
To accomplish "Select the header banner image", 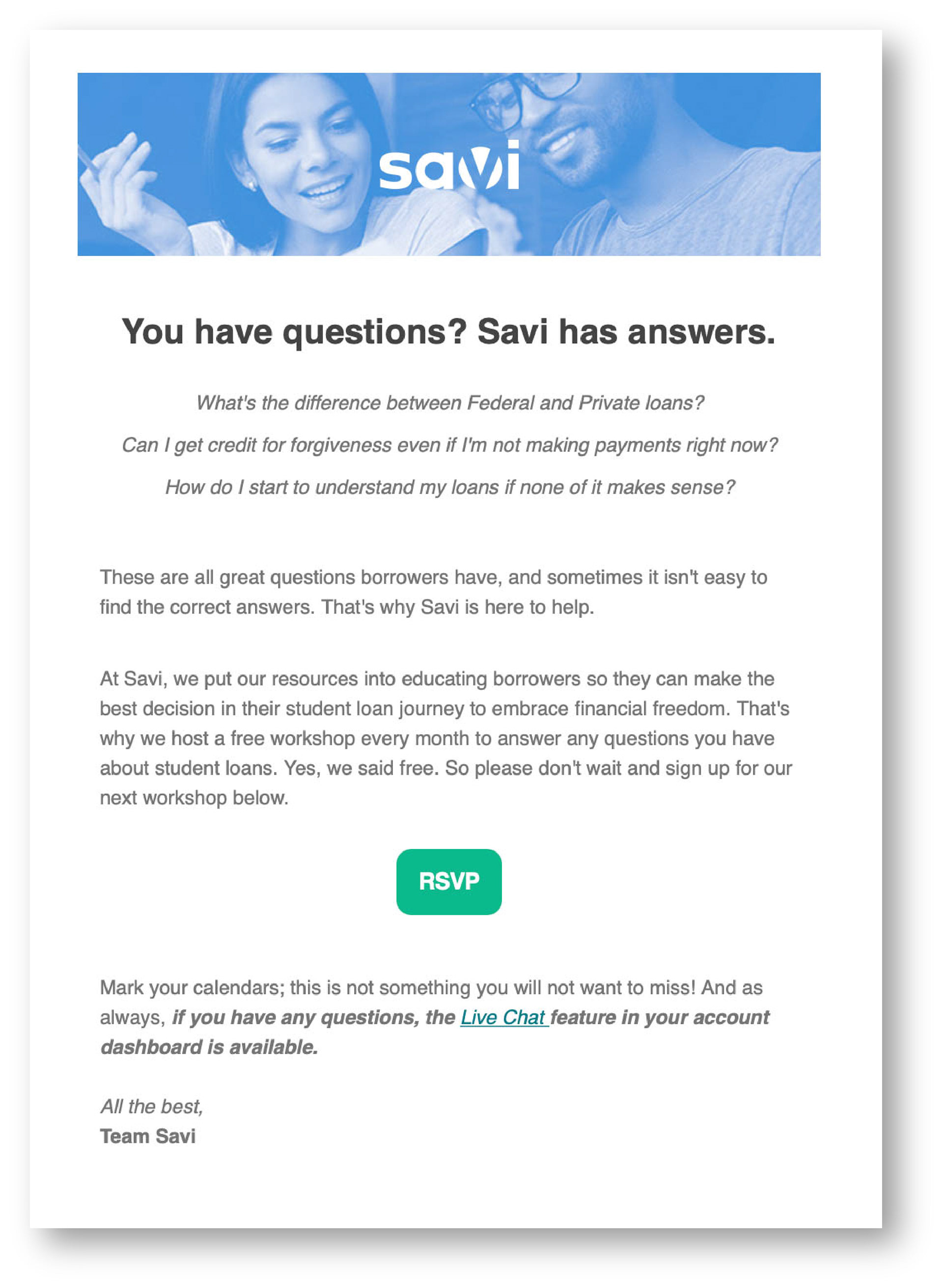I will tap(449, 164).
